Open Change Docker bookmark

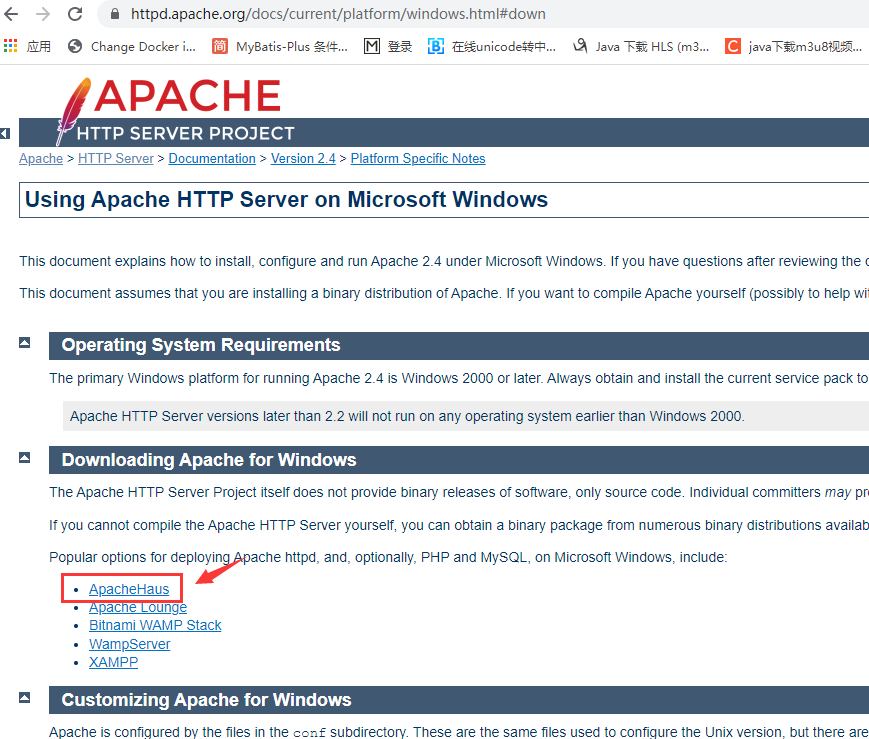coord(132,47)
